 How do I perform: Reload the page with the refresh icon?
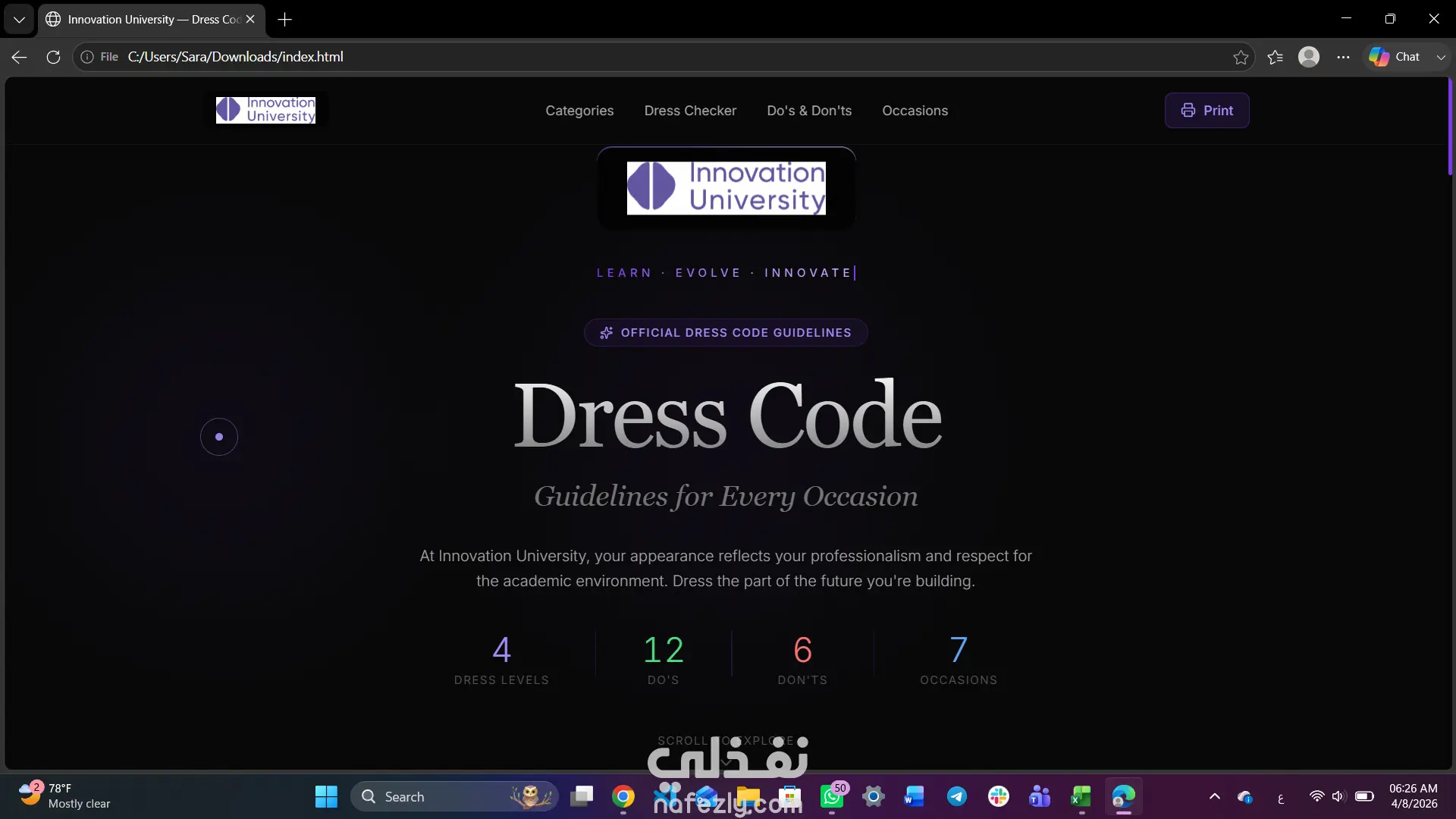53,57
